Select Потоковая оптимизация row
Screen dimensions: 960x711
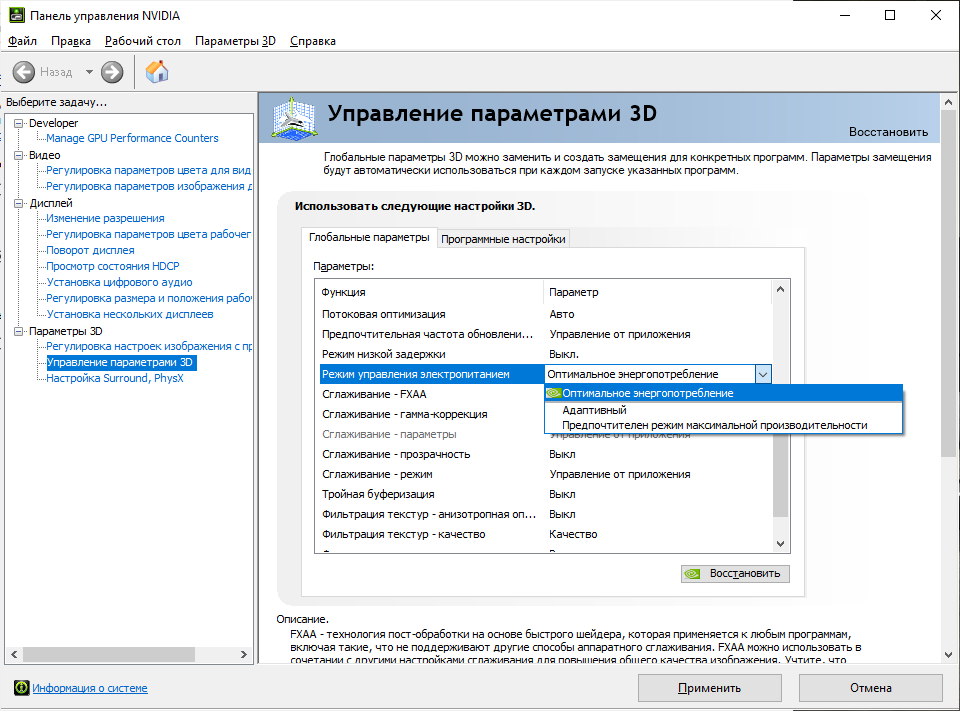[545, 314]
